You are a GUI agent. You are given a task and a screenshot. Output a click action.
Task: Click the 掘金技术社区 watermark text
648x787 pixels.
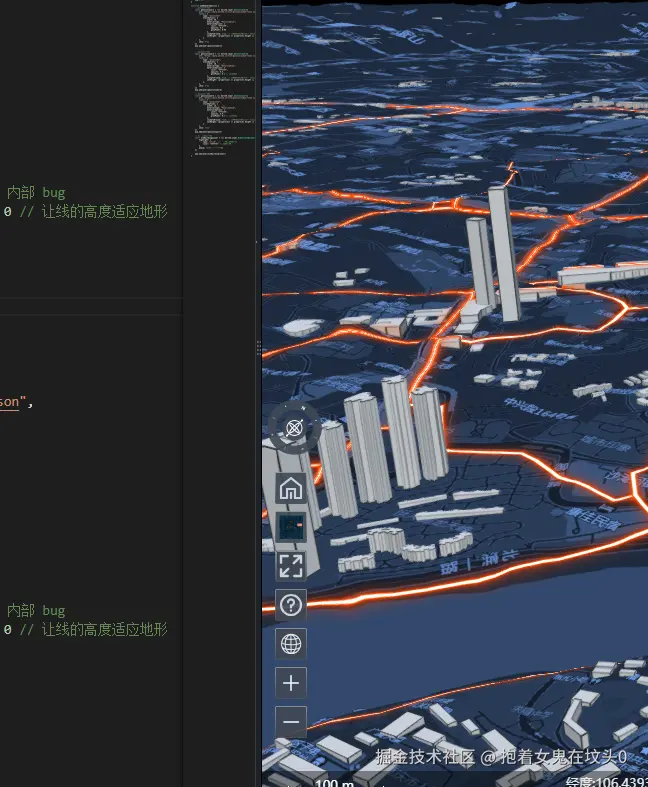coord(427,758)
